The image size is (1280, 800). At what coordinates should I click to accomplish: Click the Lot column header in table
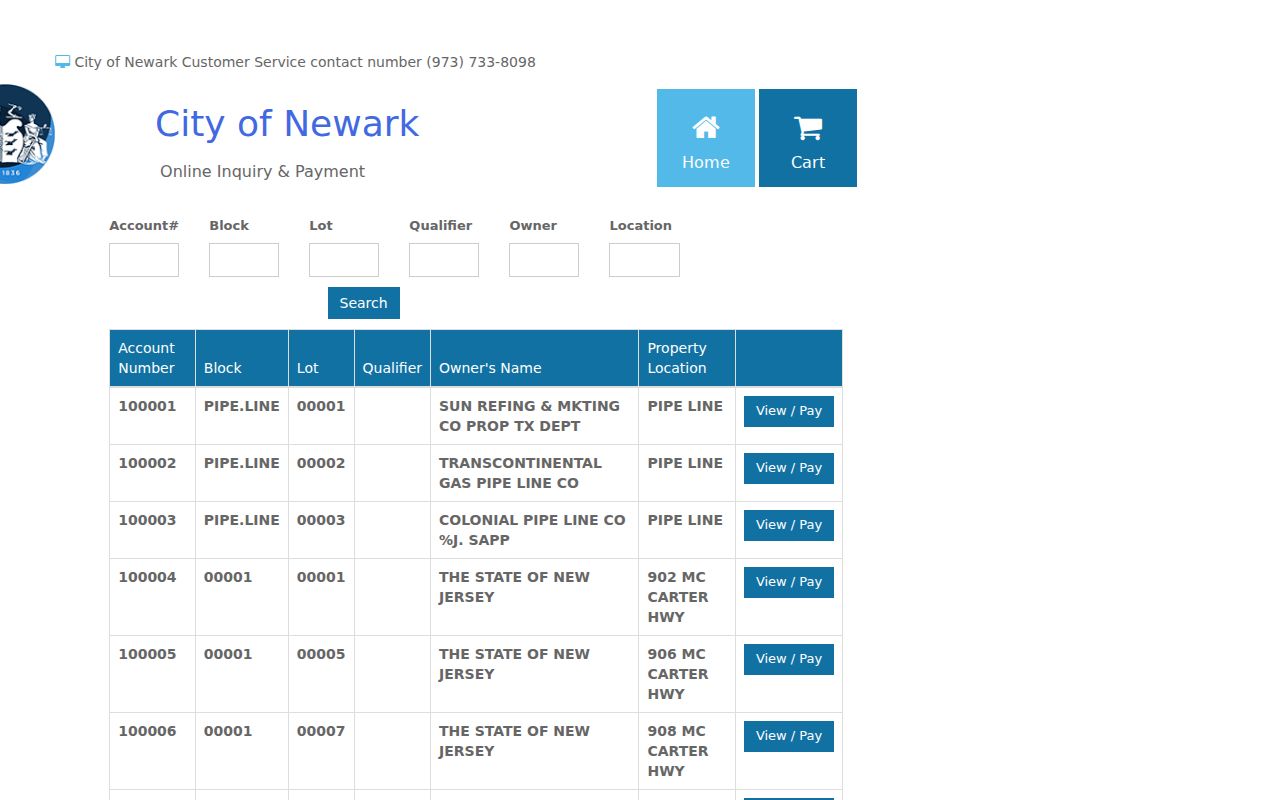point(321,358)
